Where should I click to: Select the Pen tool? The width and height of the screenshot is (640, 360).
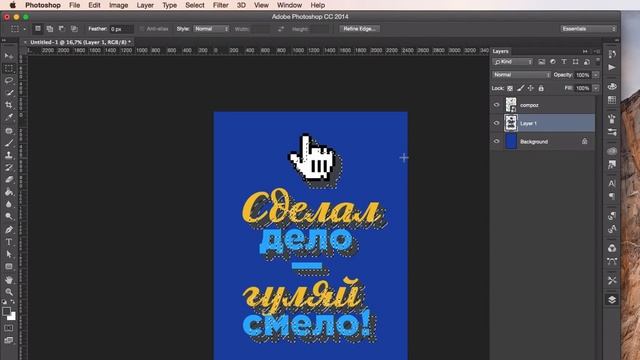click(9, 230)
